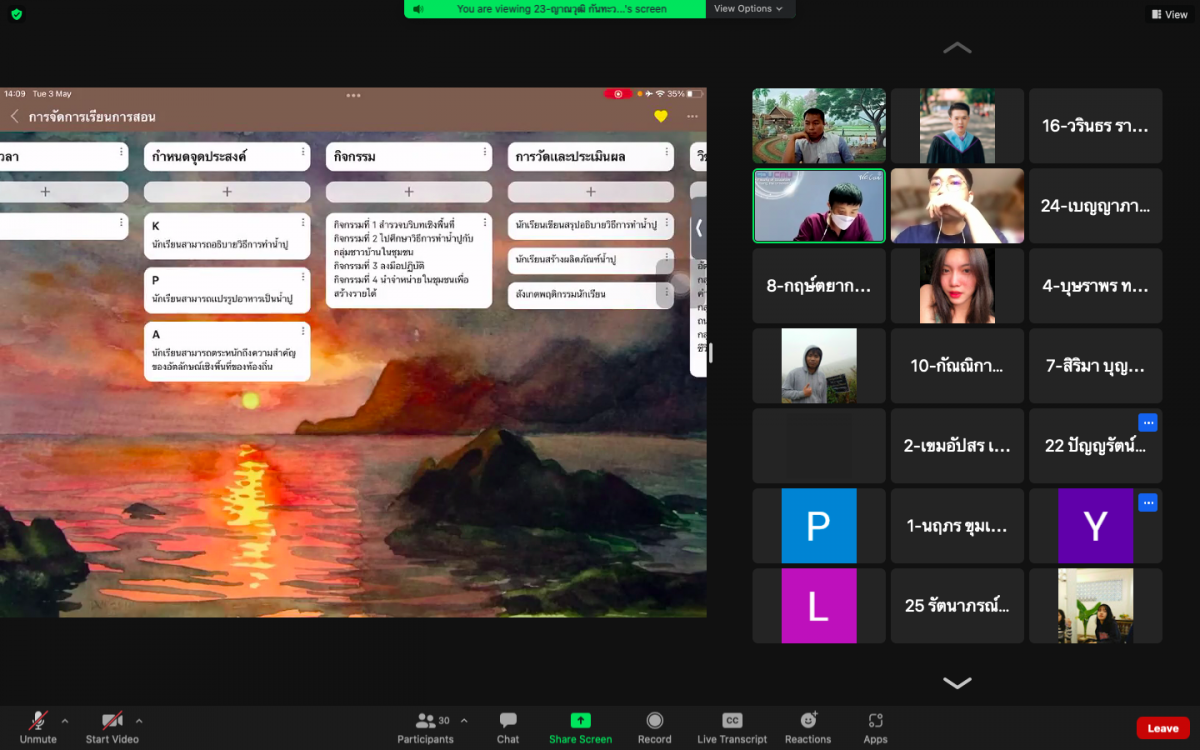Open the Reactions menu
Screen dimensions: 1200x750
coord(808,727)
